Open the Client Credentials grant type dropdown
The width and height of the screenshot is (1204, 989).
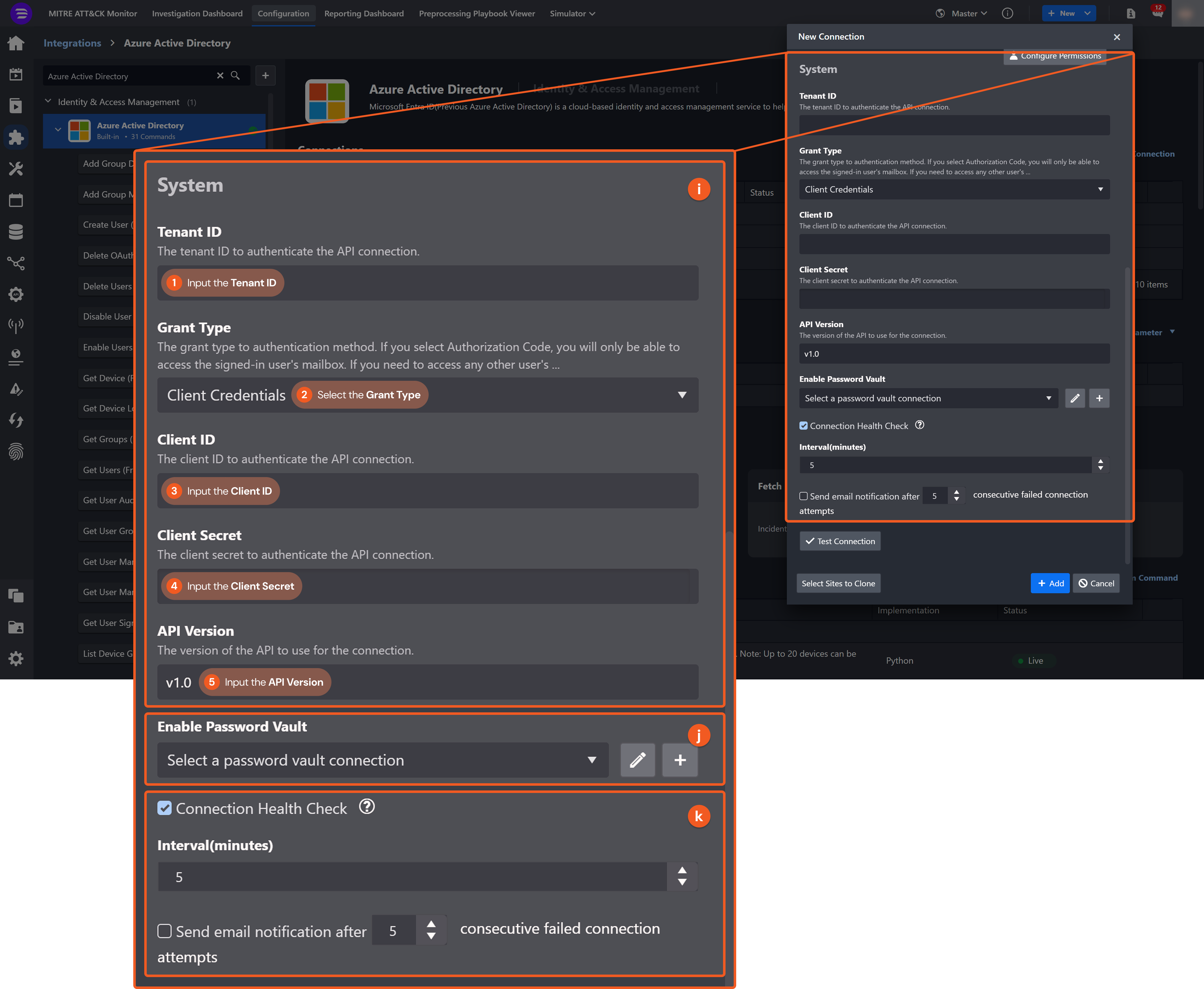[954, 189]
